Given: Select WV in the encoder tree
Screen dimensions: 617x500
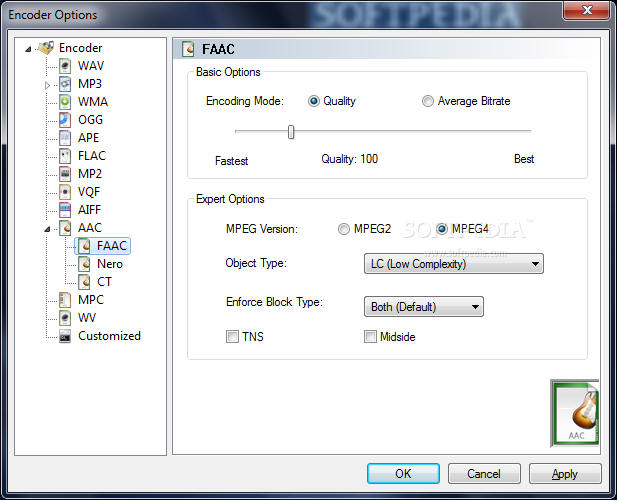Looking at the screenshot, I should pyautogui.click(x=87, y=318).
